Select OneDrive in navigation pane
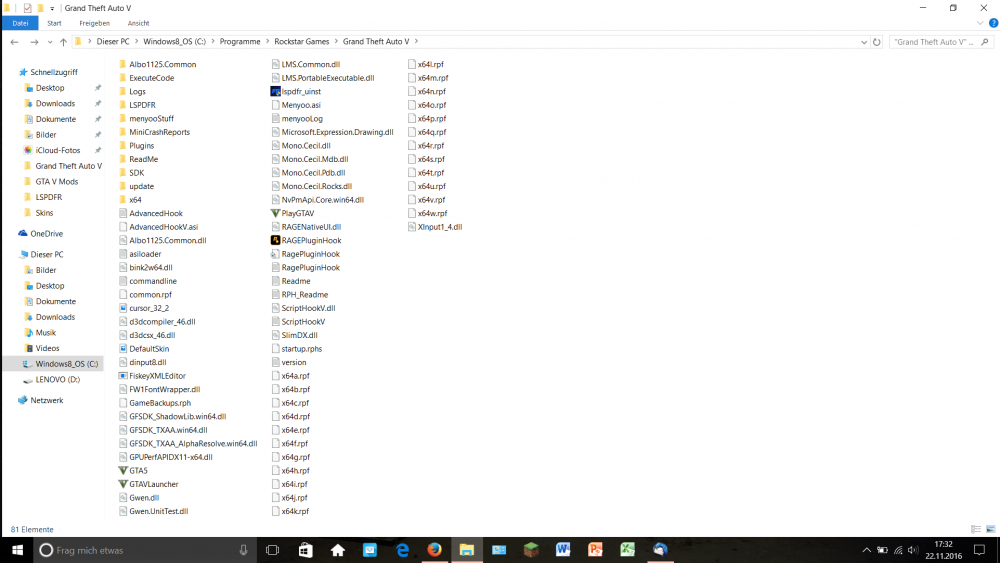The image size is (1000, 563). (46, 233)
